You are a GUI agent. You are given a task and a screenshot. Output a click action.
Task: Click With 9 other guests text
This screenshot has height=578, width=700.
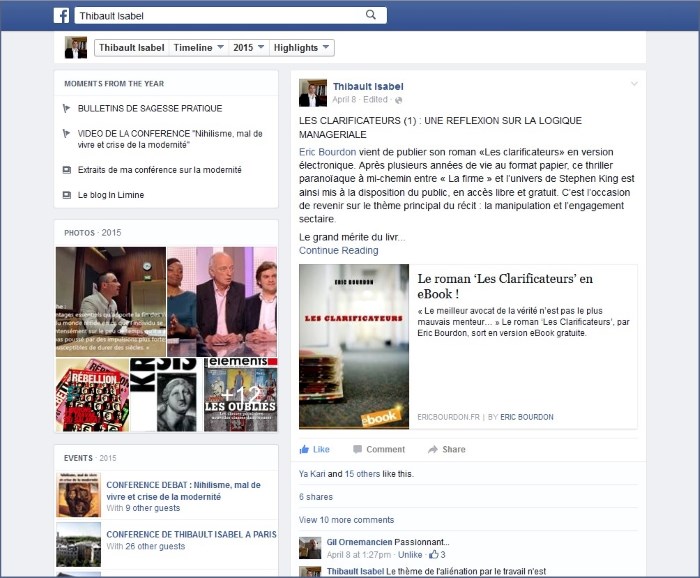pos(143,508)
